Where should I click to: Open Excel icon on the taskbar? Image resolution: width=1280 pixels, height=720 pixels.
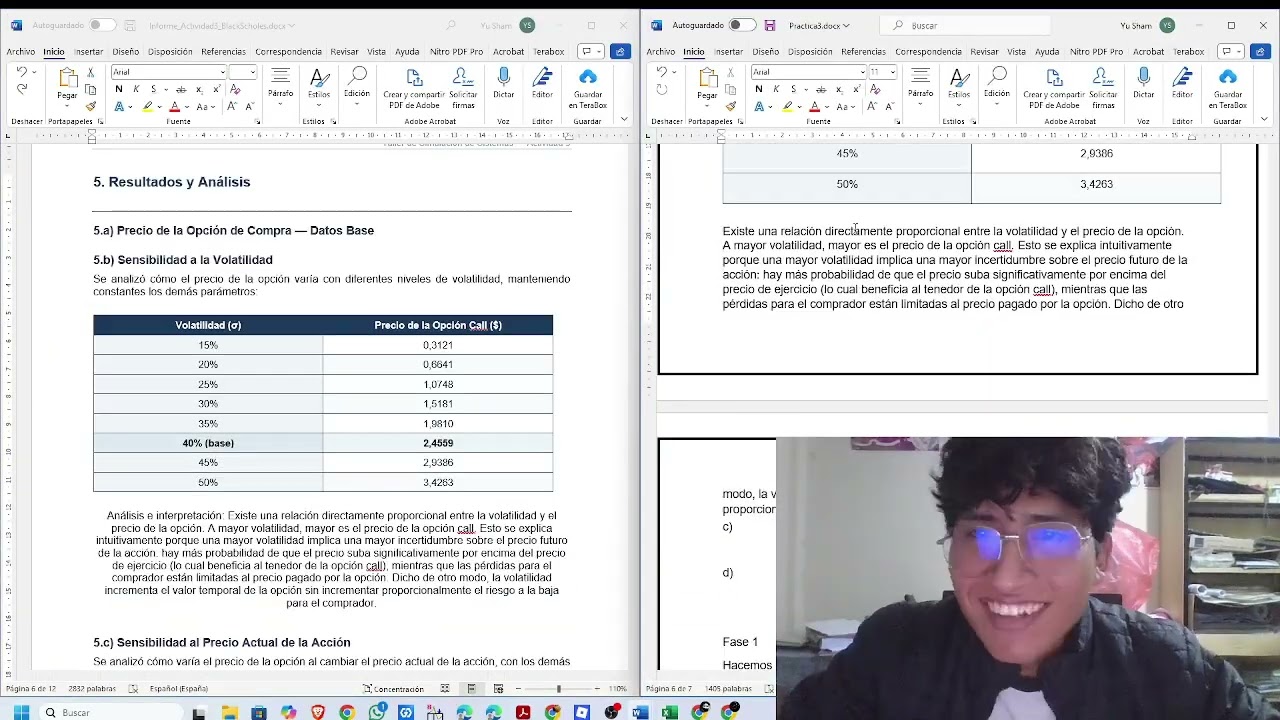(x=668, y=712)
